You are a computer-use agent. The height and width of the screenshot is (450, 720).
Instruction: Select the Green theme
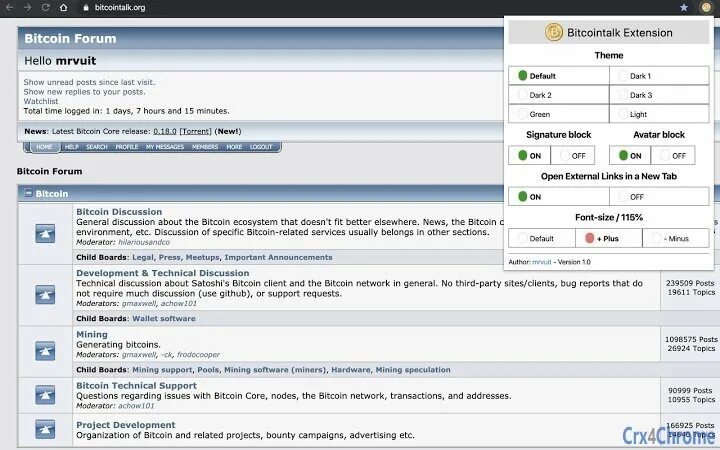click(x=559, y=114)
